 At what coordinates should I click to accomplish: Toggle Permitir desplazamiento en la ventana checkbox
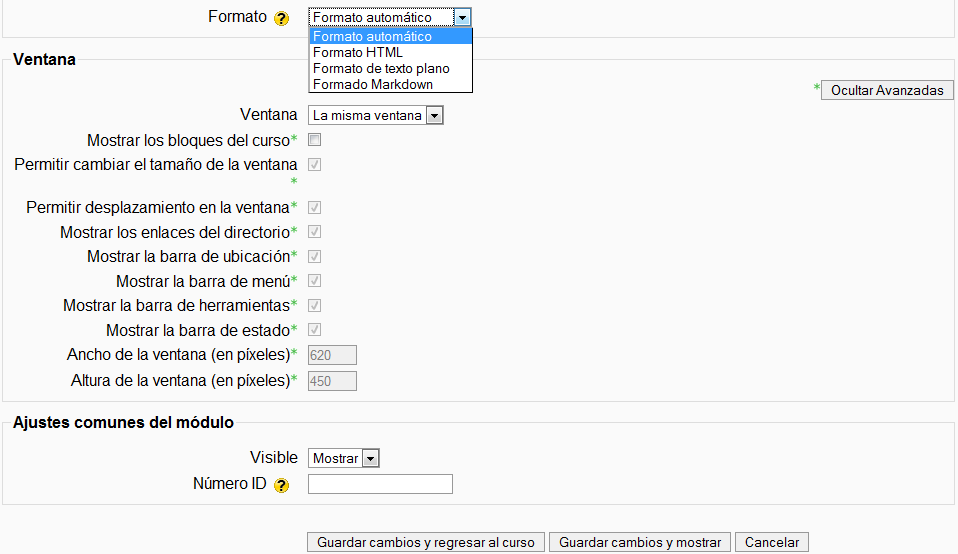click(x=314, y=208)
